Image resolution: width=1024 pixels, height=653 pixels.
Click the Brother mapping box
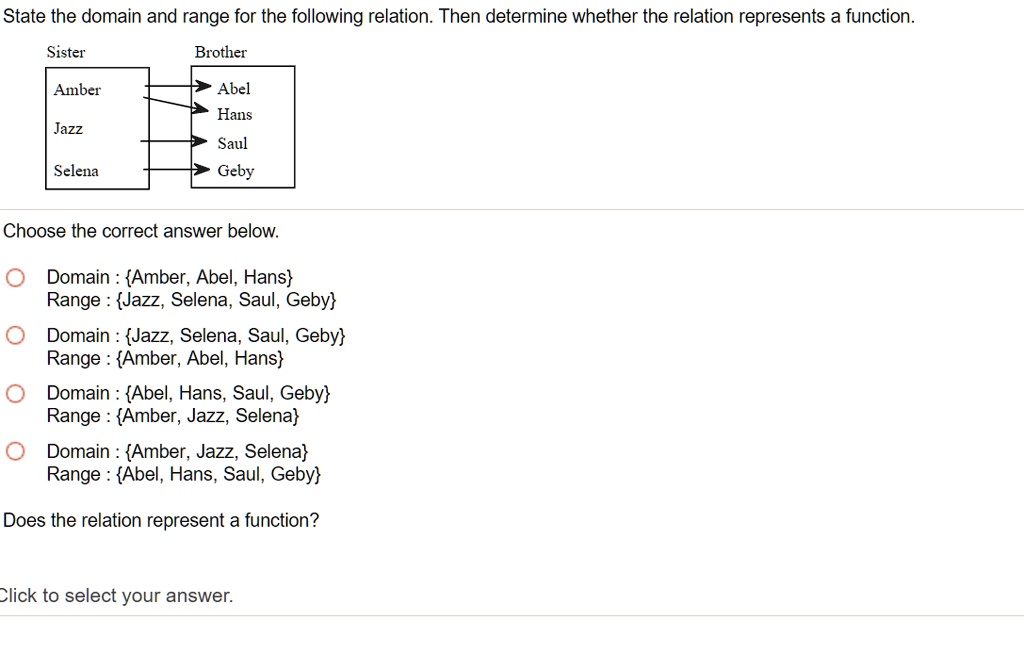click(243, 127)
